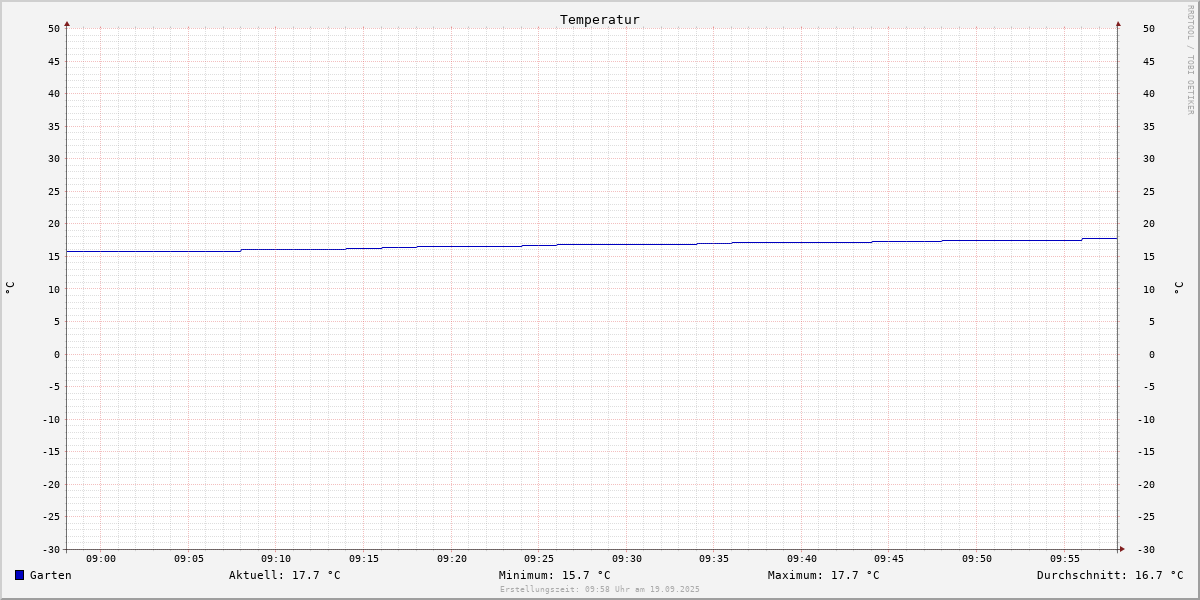Viewport: 1200px width, 600px height.
Task: Click the 09:10 time axis label
Action: (x=276, y=559)
